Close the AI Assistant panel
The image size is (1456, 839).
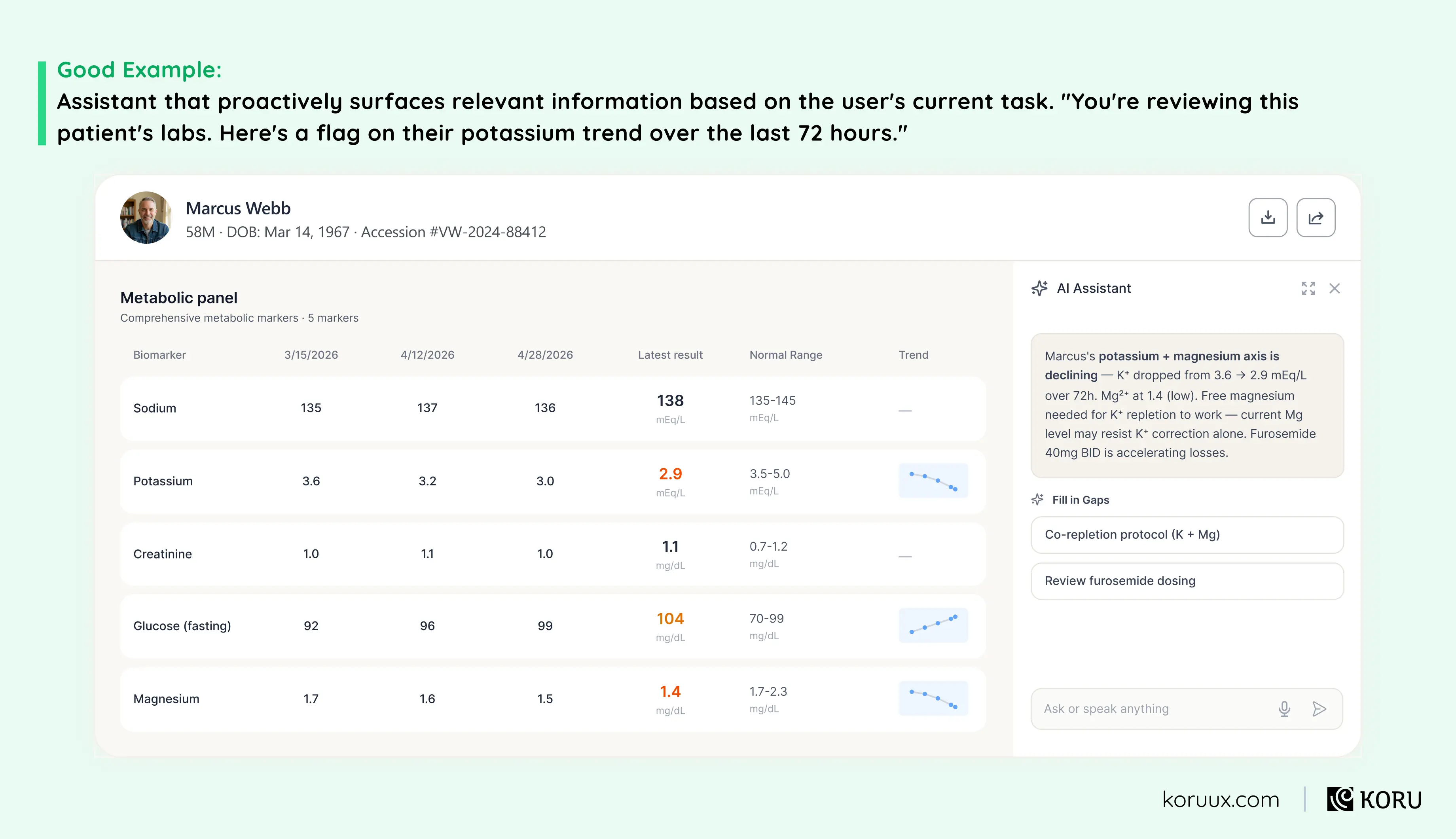coord(1335,288)
